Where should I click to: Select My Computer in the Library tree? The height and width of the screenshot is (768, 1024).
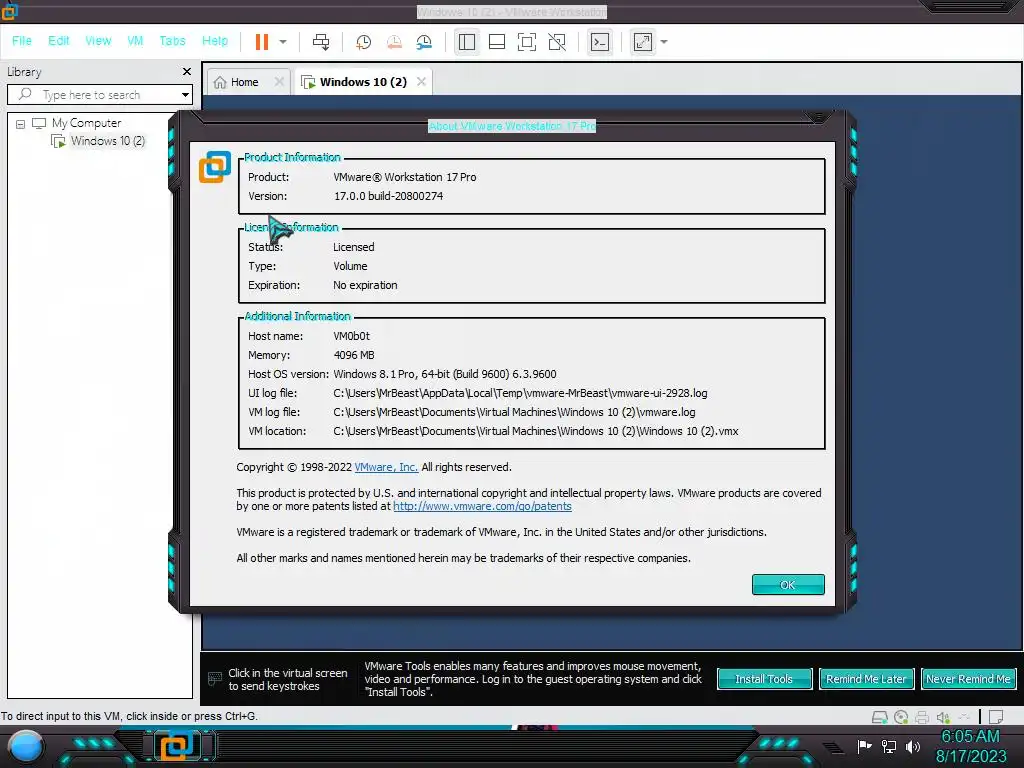tap(86, 123)
